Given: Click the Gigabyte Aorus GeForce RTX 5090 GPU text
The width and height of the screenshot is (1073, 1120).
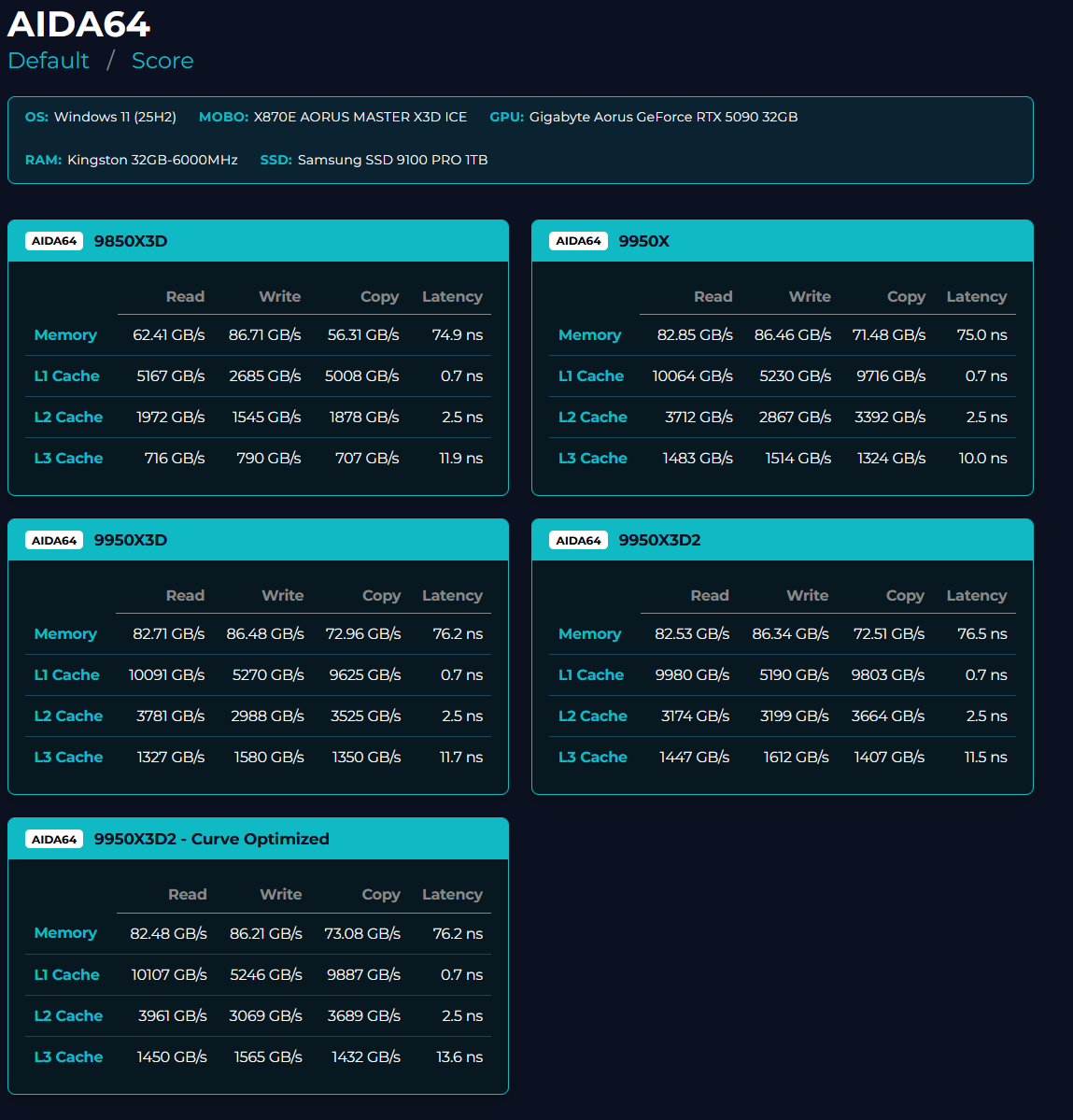Looking at the screenshot, I should (663, 117).
